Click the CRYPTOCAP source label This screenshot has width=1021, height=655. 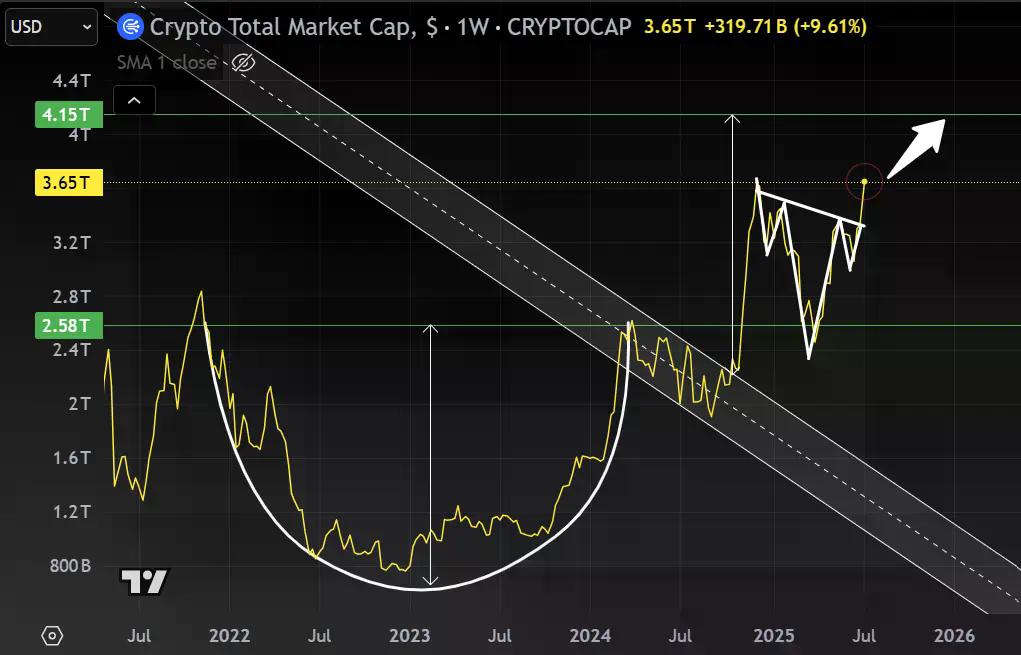click(x=569, y=27)
